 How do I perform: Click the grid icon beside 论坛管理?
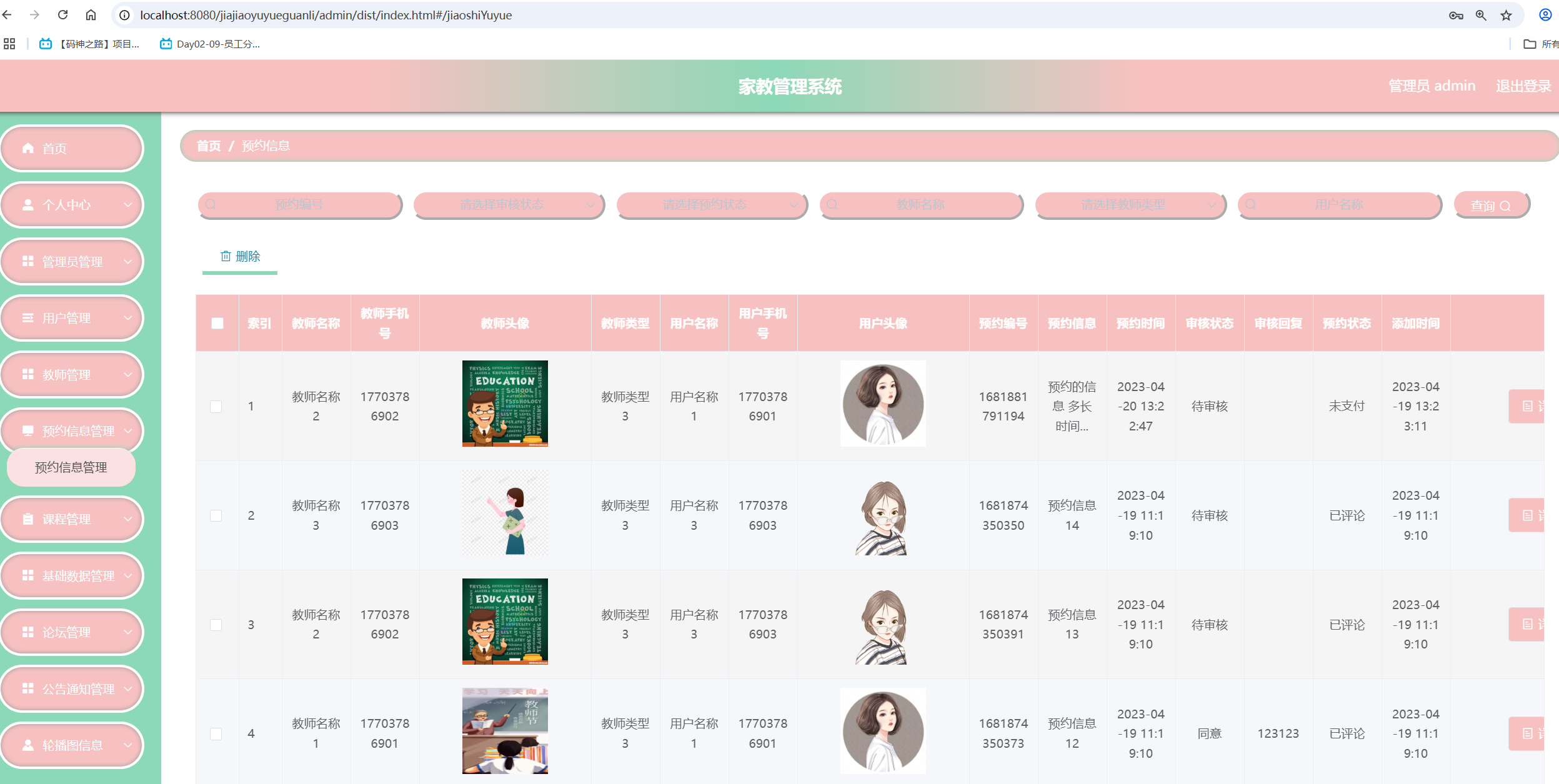(28, 632)
